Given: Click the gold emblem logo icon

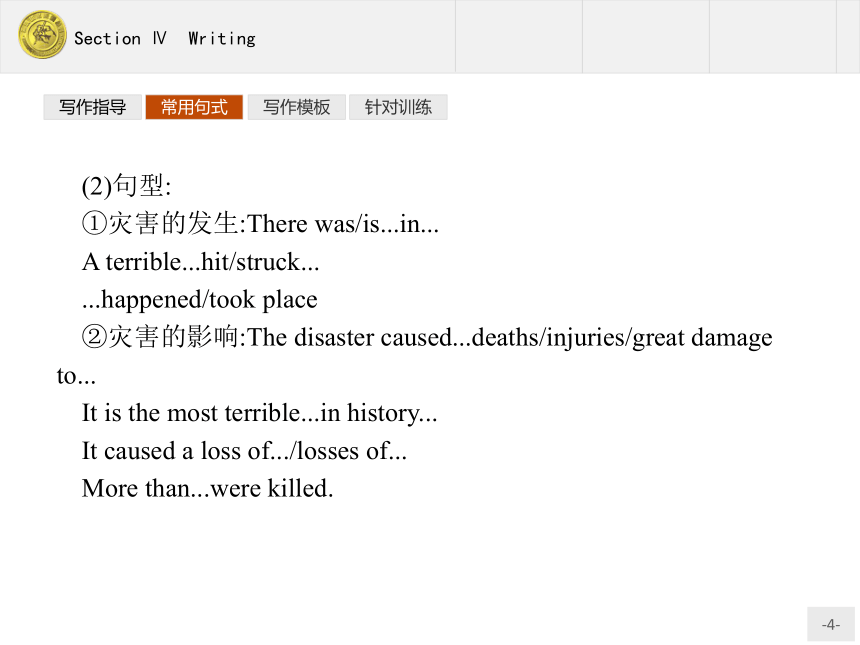Looking at the screenshot, I should pos(42,35).
